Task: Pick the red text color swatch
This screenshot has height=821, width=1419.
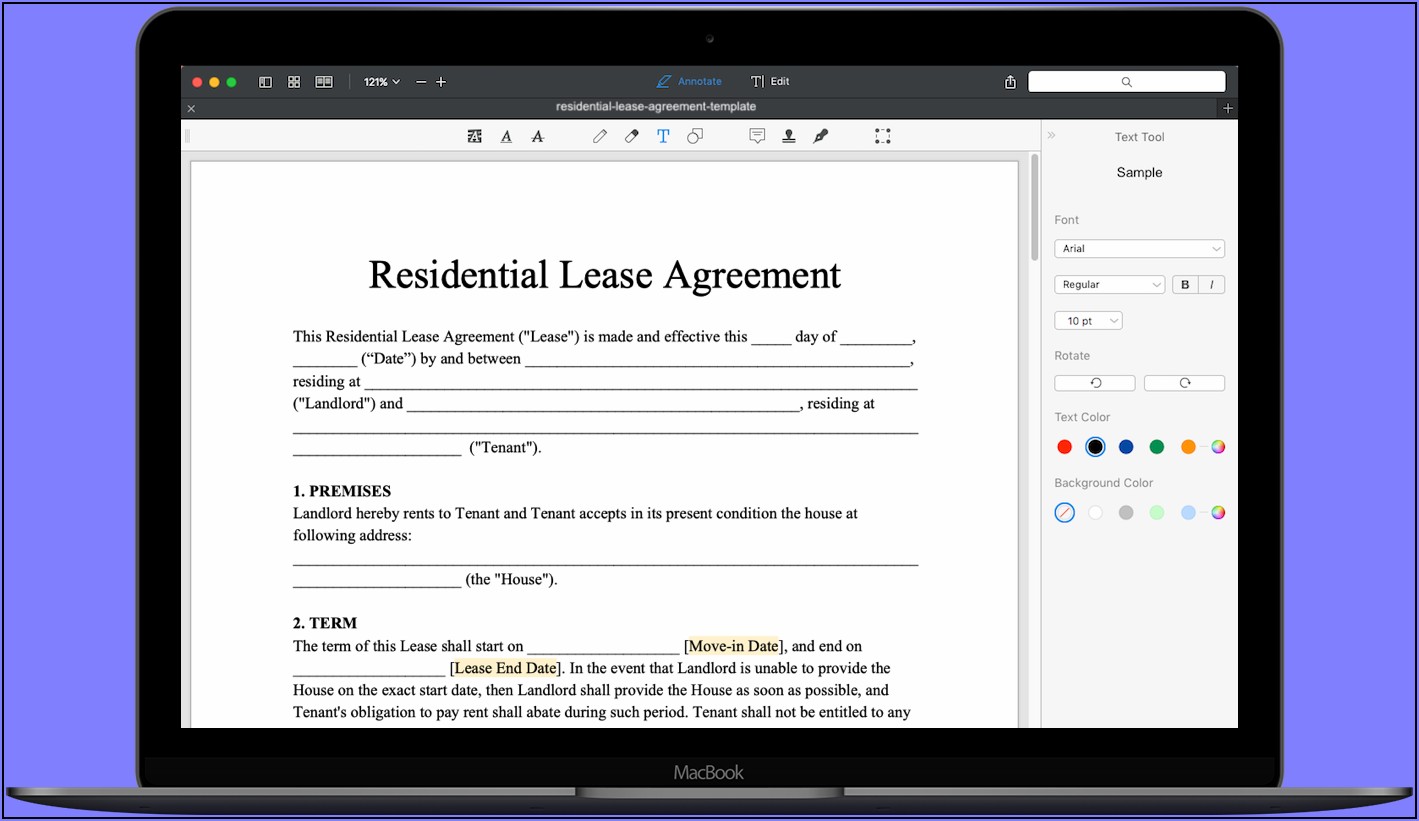Action: [1065, 447]
